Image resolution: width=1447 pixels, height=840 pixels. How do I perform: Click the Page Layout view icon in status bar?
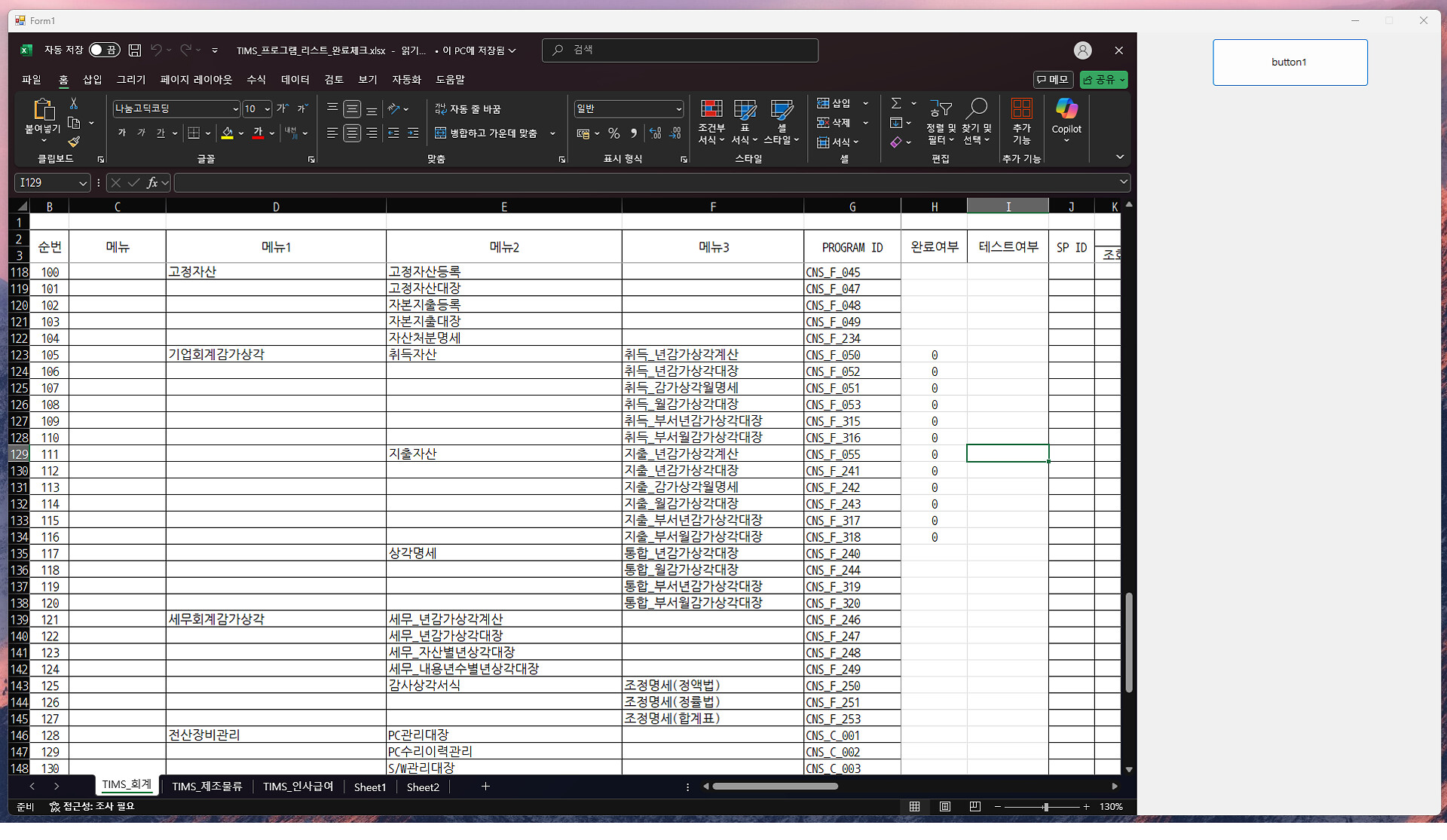[x=945, y=807]
